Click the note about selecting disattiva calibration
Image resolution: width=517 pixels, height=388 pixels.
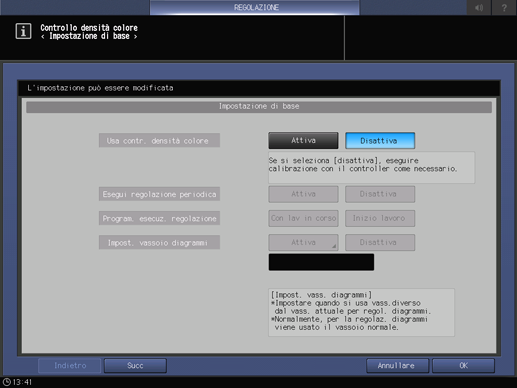click(x=372, y=167)
